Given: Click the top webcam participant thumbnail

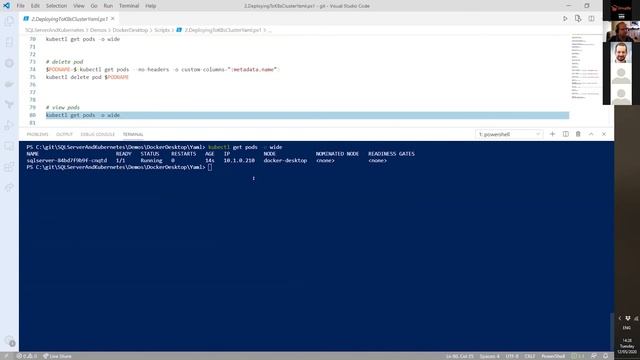Looking at the screenshot, I should click(621, 31).
